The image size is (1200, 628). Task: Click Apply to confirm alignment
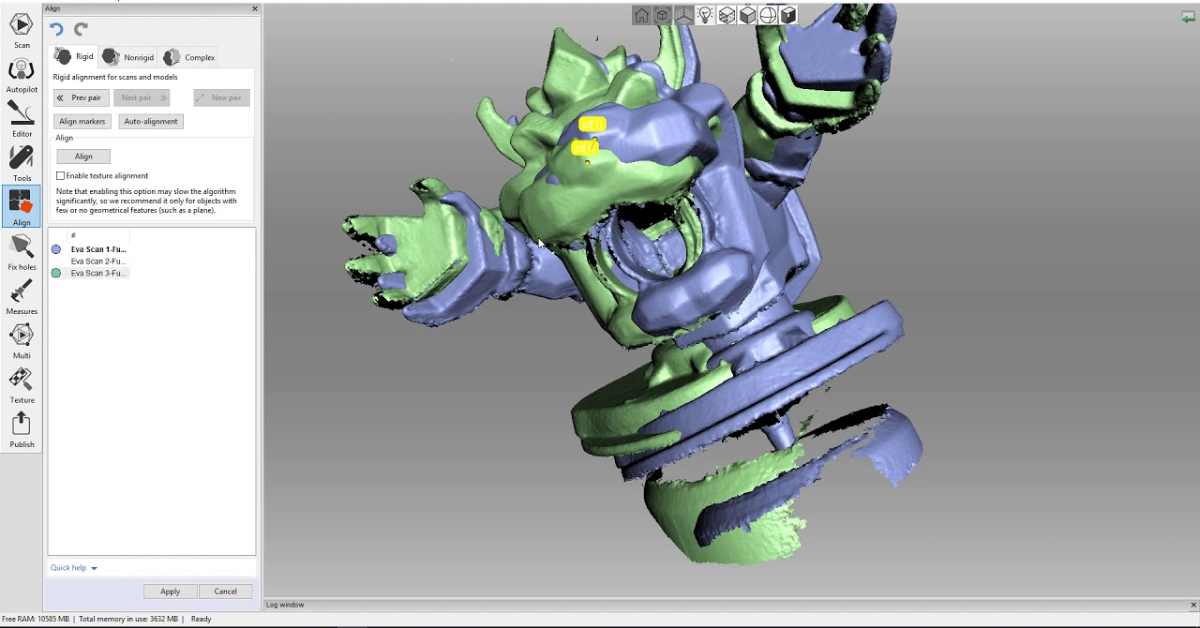point(170,591)
